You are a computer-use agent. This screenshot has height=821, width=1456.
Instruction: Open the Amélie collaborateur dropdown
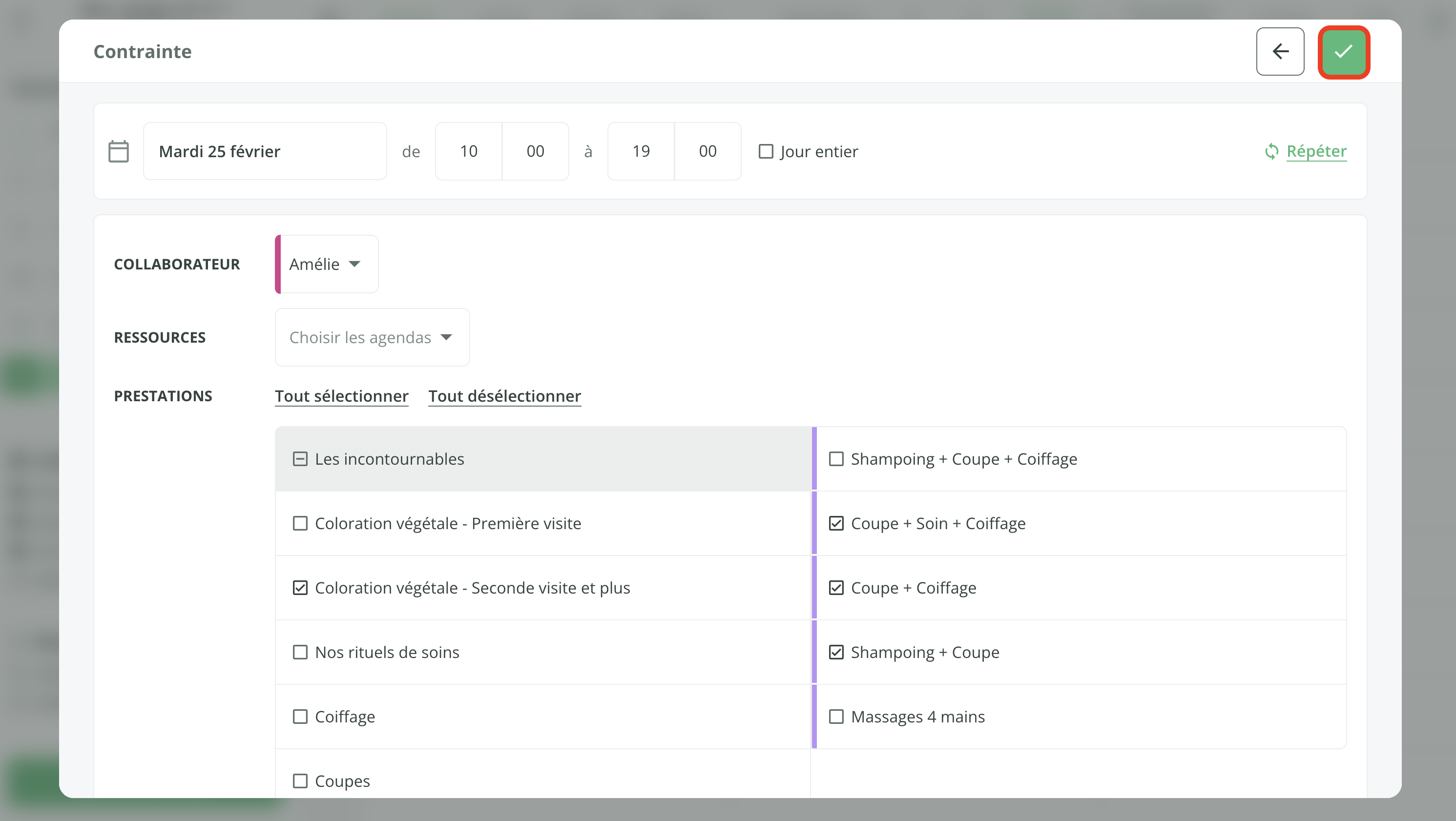coord(326,264)
